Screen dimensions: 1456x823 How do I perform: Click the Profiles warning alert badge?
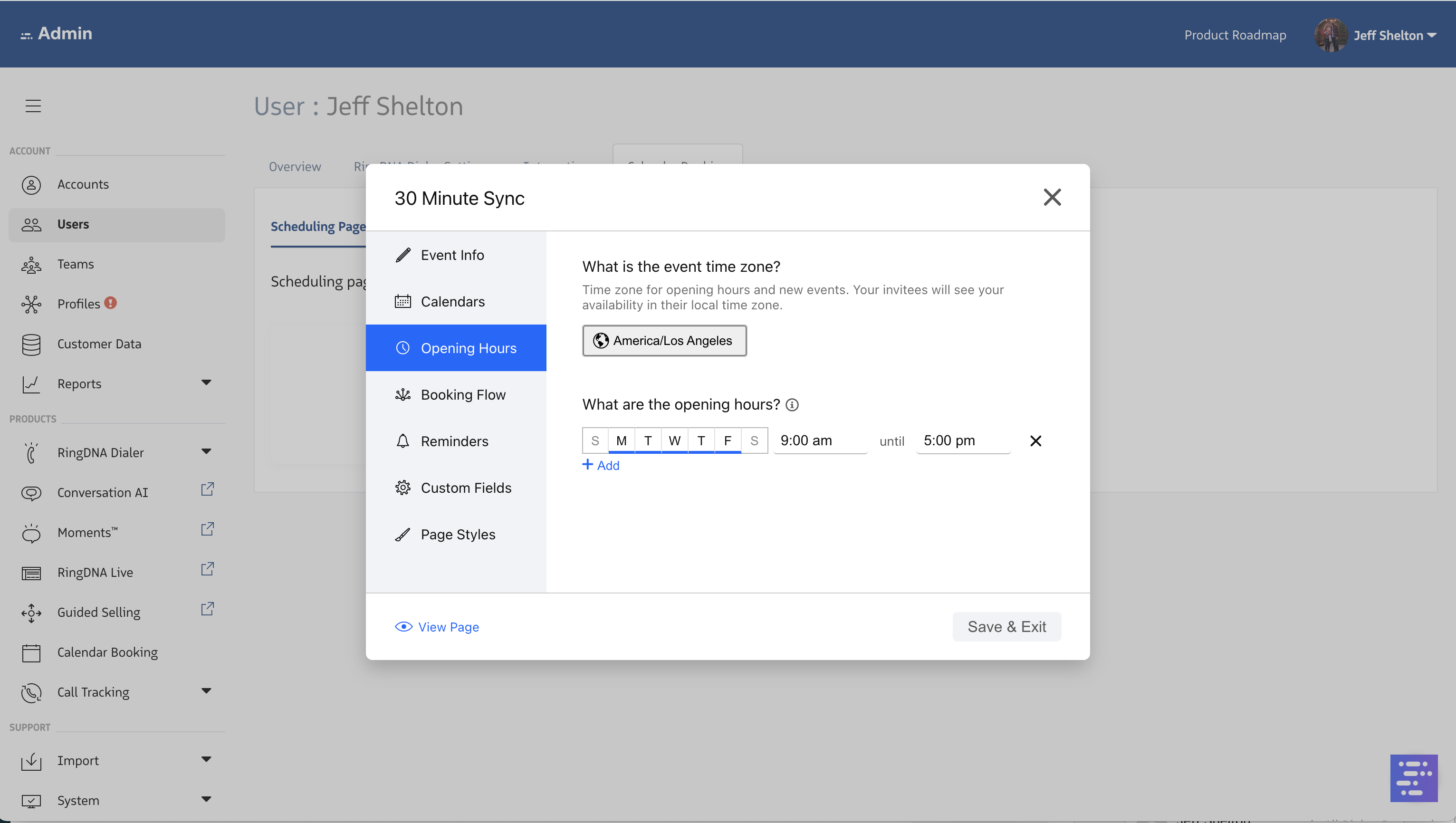point(111,303)
